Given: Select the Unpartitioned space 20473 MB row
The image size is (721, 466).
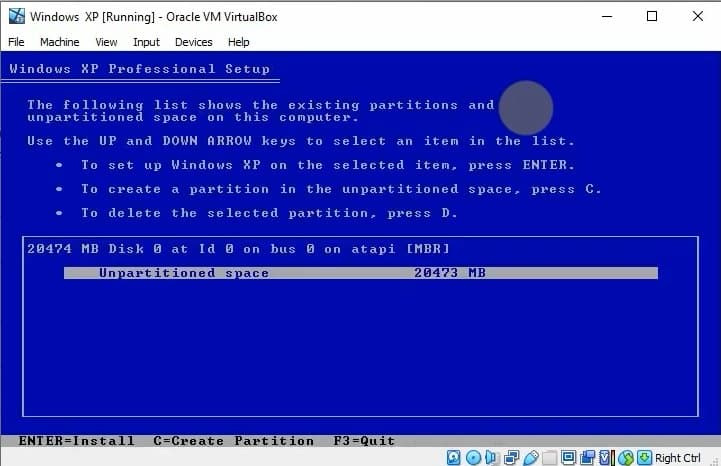Looking at the screenshot, I should (361, 273).
